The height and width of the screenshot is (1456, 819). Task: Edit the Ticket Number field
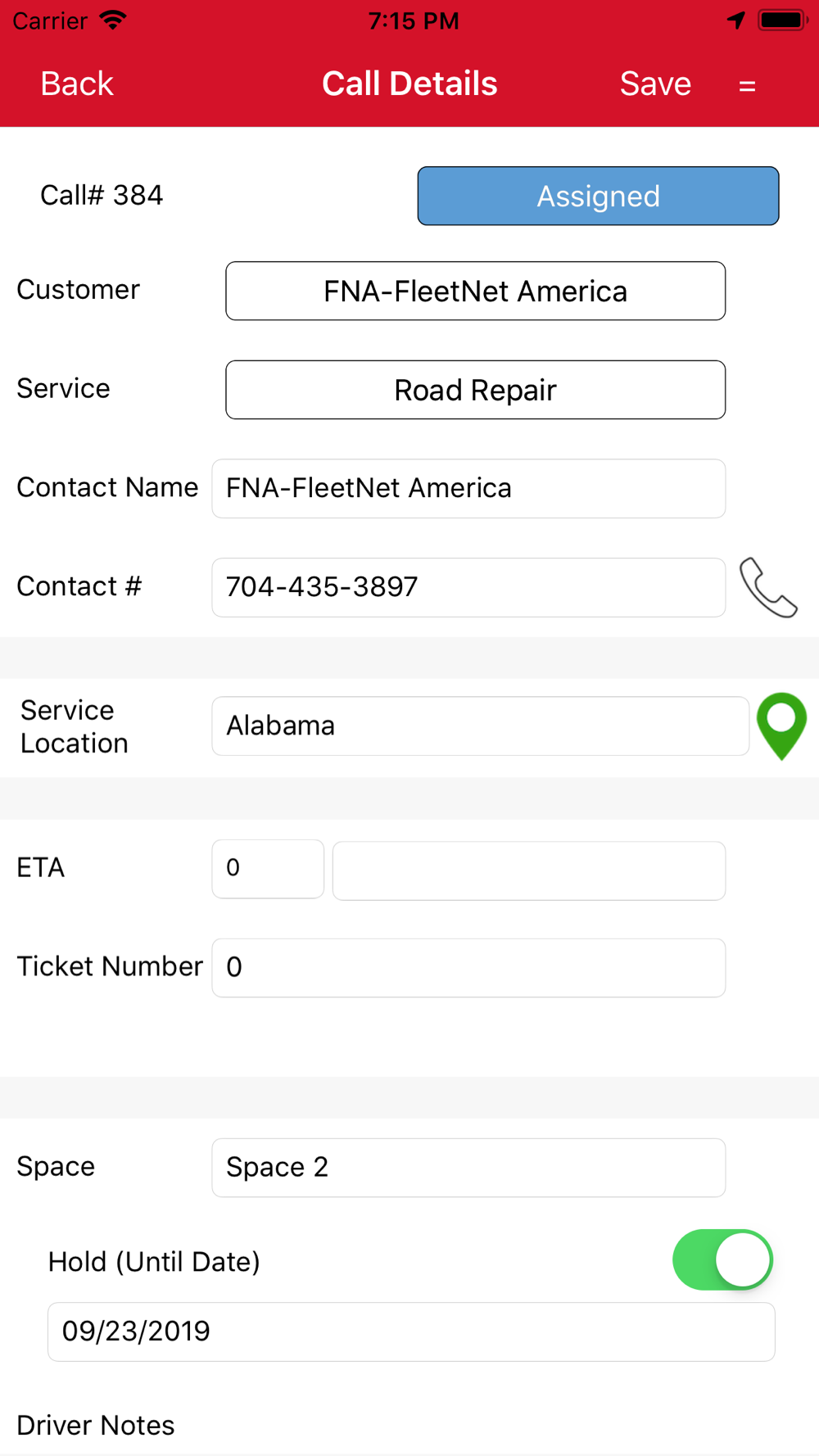click(468, 968)
